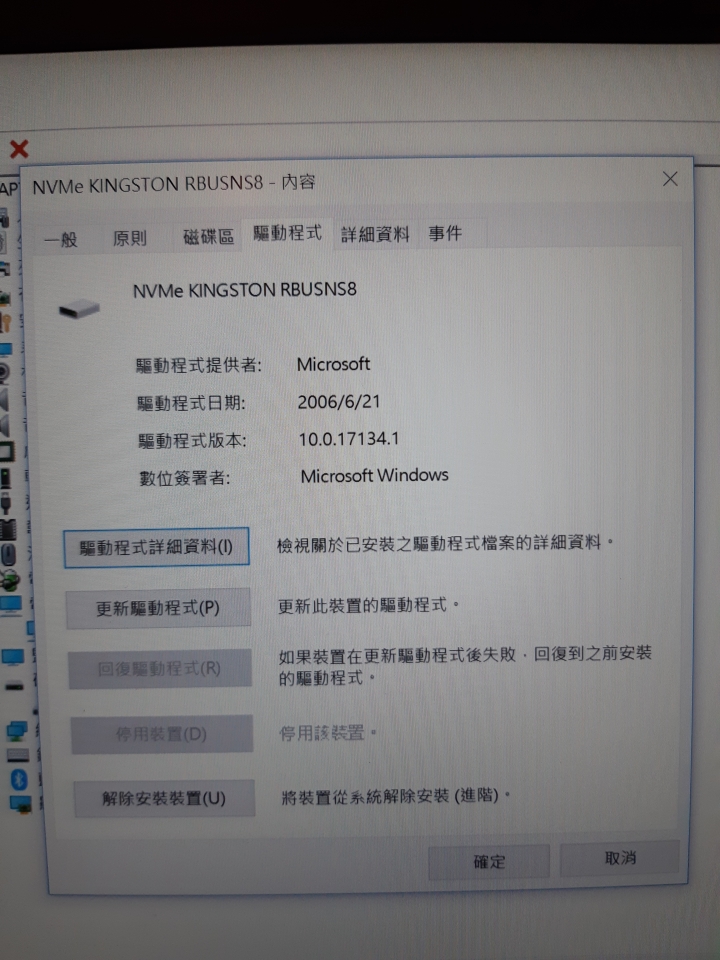Click the Microsoft Windows signer value

click(x=374, y=475)
